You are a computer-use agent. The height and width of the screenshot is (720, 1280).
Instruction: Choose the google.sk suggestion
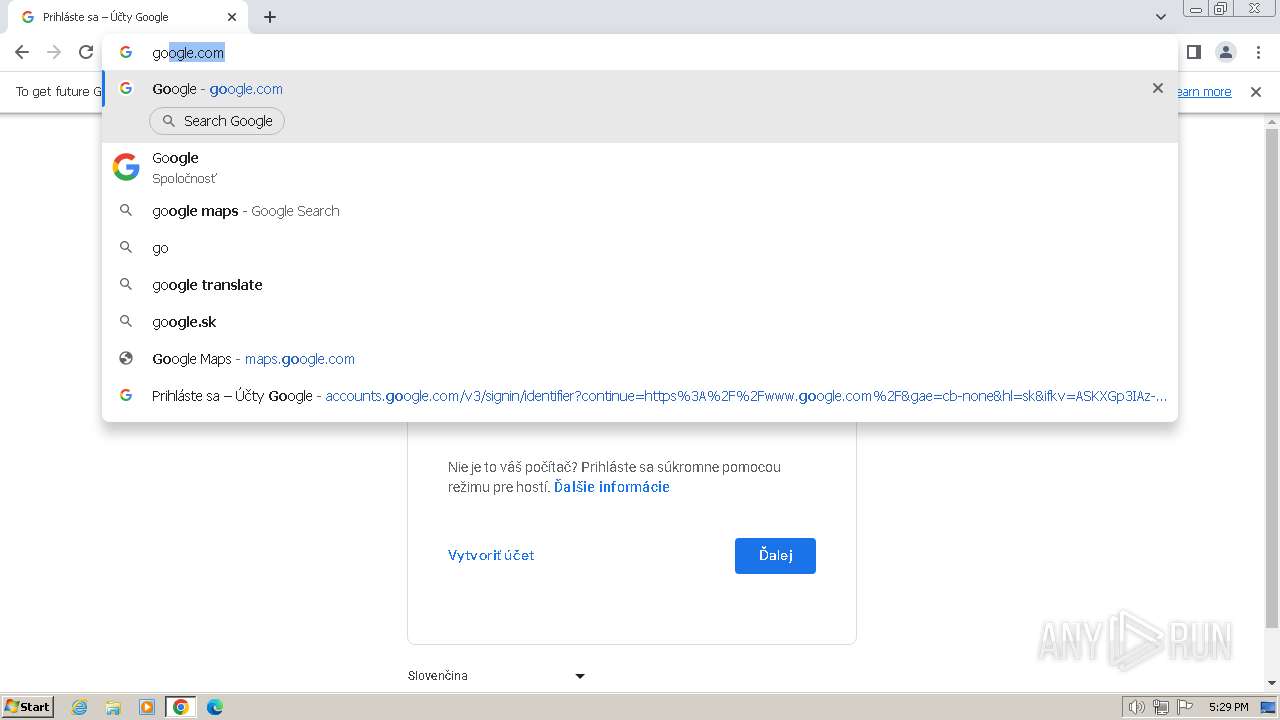click(640, 322)
